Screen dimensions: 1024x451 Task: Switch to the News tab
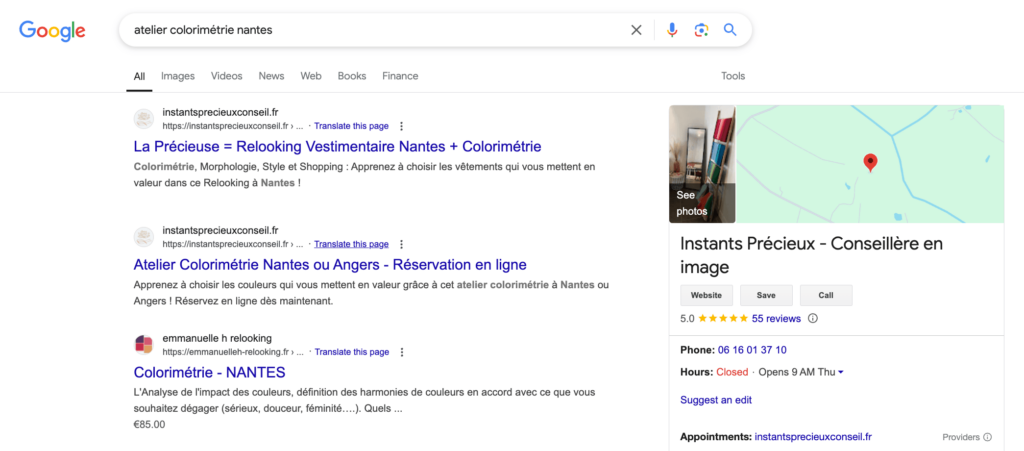[271, 76]
